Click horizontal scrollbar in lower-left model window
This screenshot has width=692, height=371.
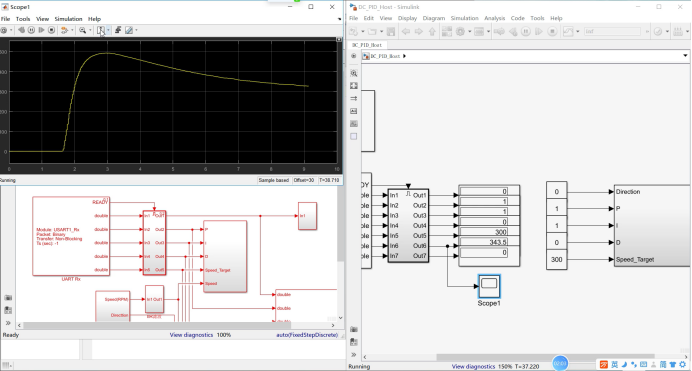156,326
